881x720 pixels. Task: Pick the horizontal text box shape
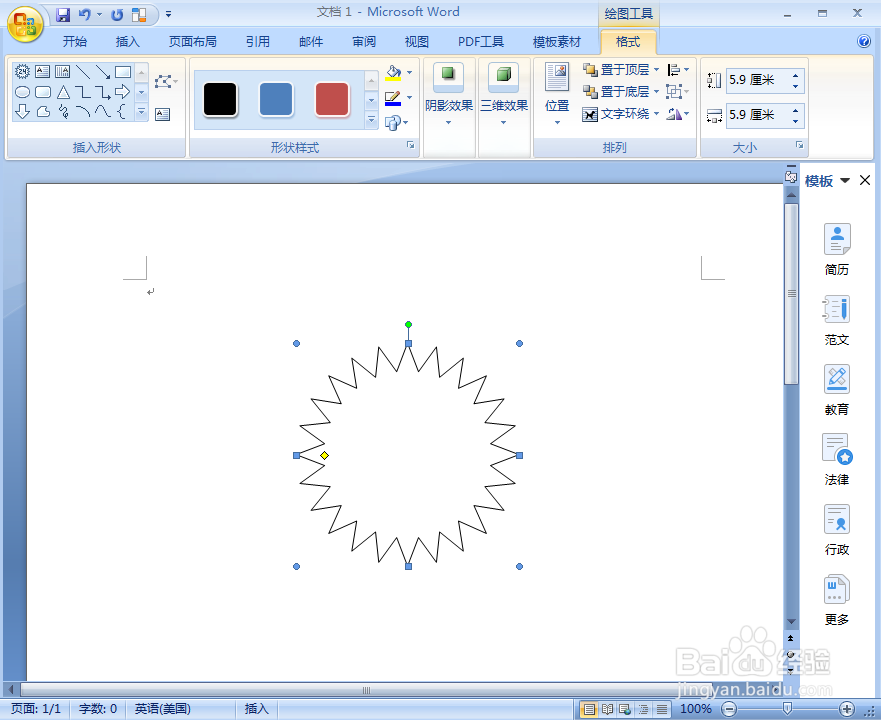coord(42,71)
